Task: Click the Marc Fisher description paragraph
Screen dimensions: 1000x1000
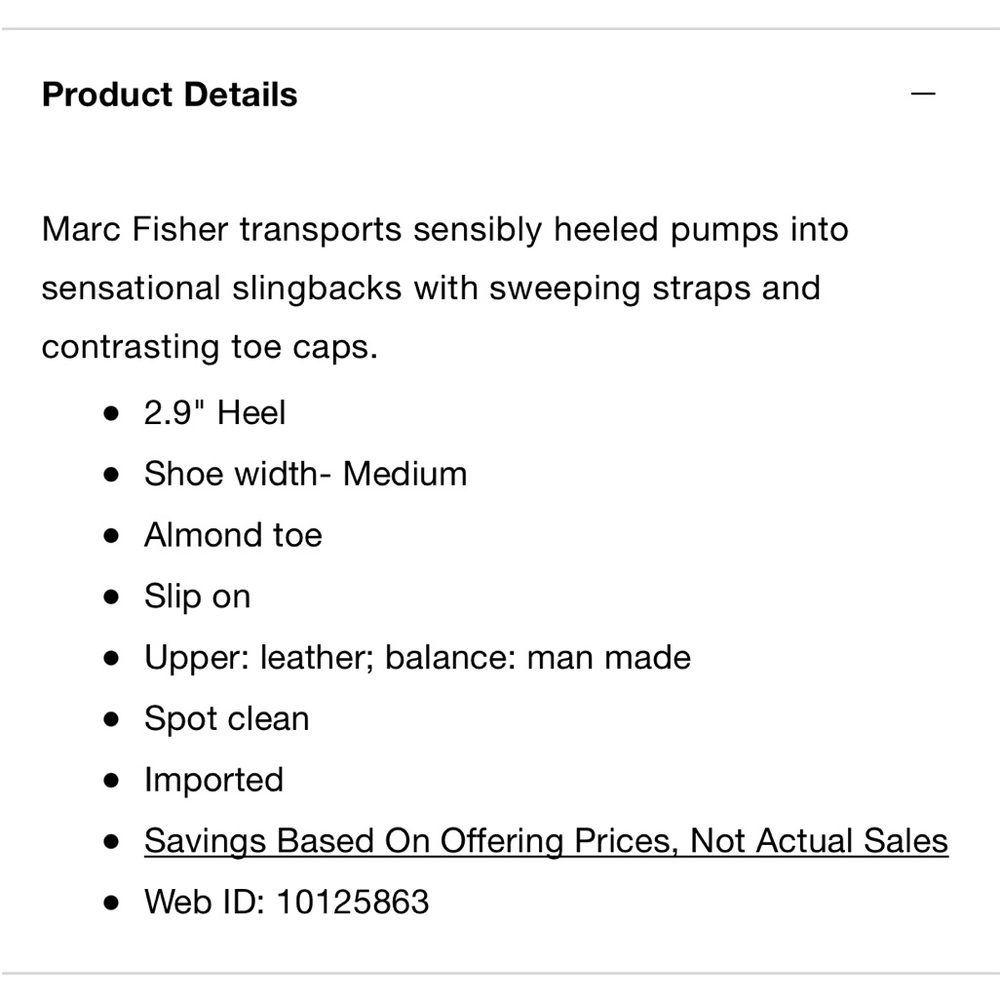Action: pos(445,288)
